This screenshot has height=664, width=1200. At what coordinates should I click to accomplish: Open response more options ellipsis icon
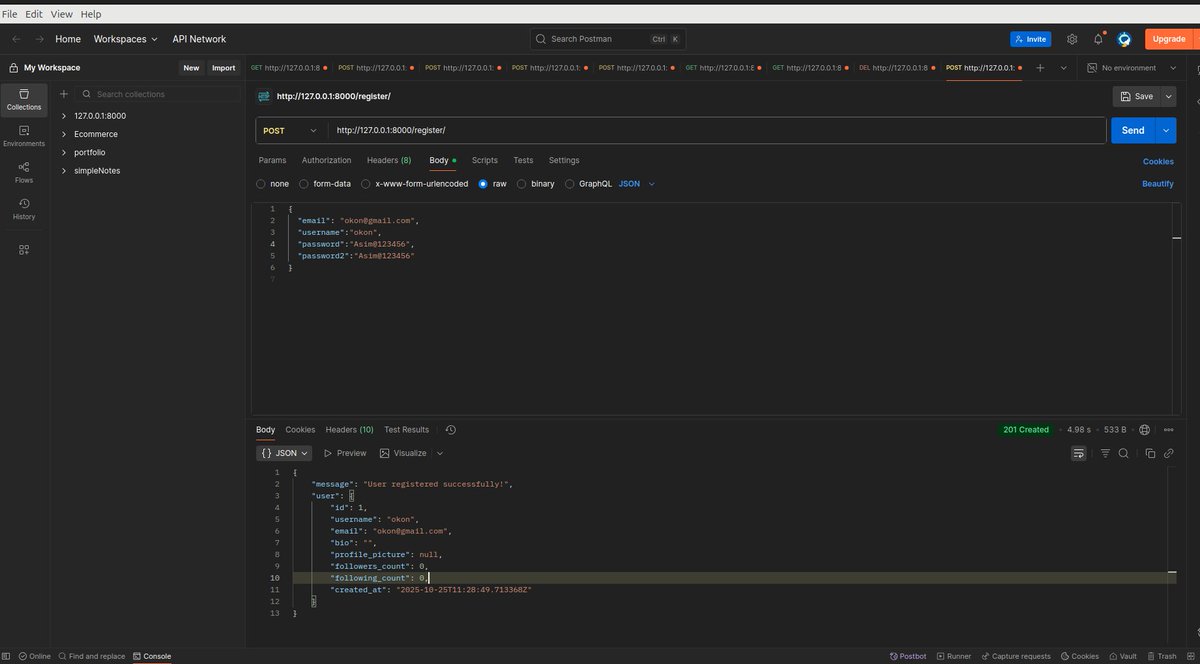tap(1168, 429)
